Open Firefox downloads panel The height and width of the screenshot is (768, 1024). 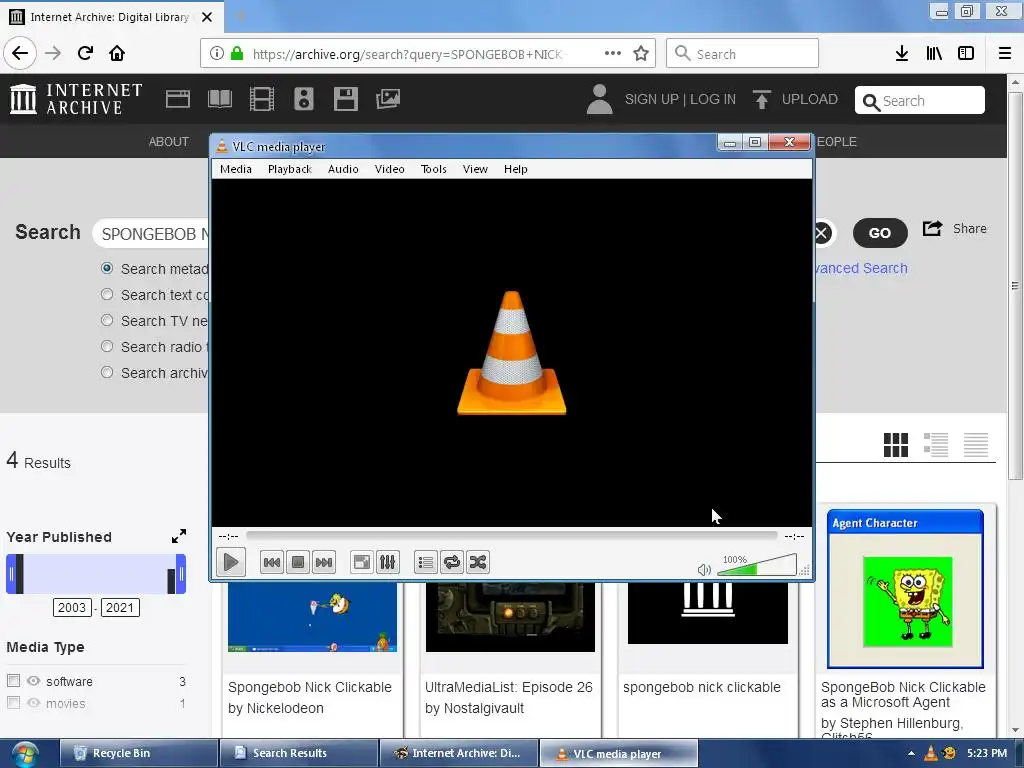pos(902,54)
